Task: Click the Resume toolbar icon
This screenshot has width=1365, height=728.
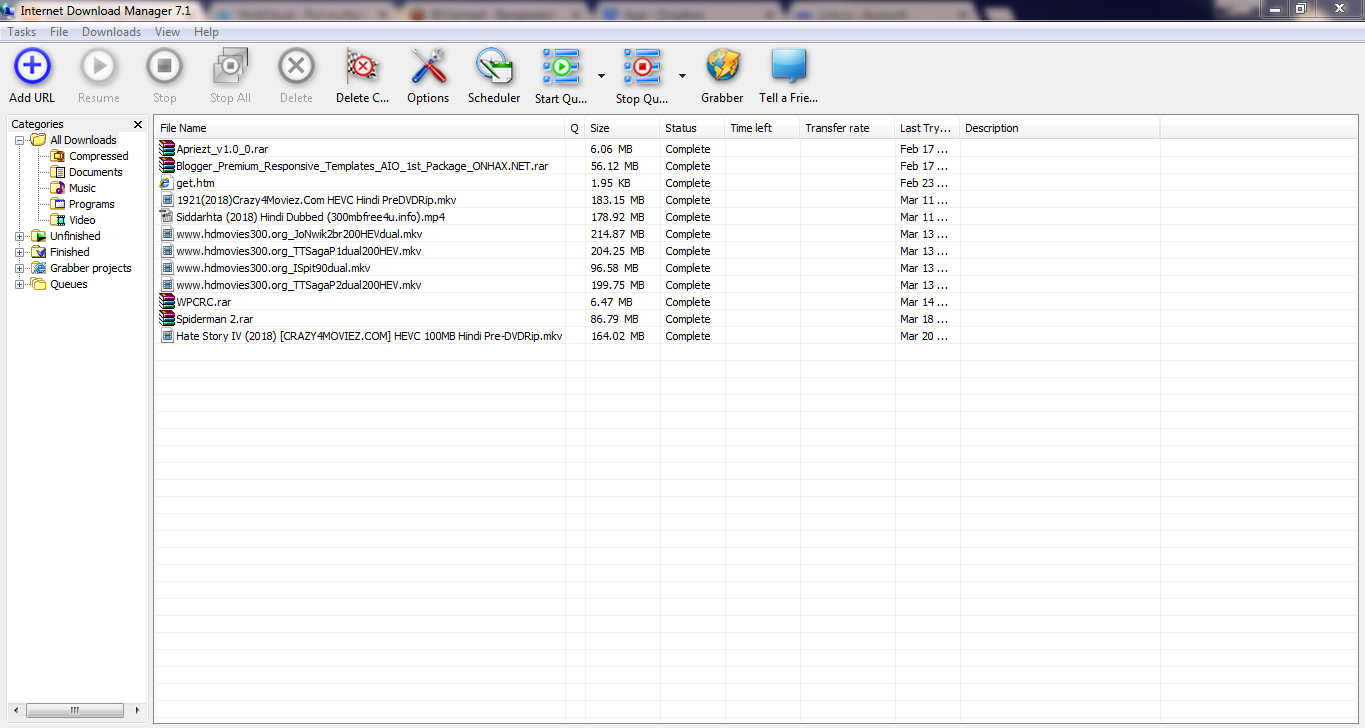Action: 98,68
